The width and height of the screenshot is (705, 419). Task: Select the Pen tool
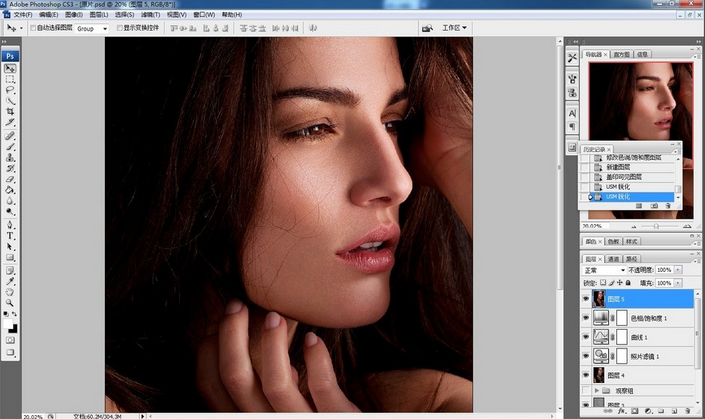(x=10, y=225)
